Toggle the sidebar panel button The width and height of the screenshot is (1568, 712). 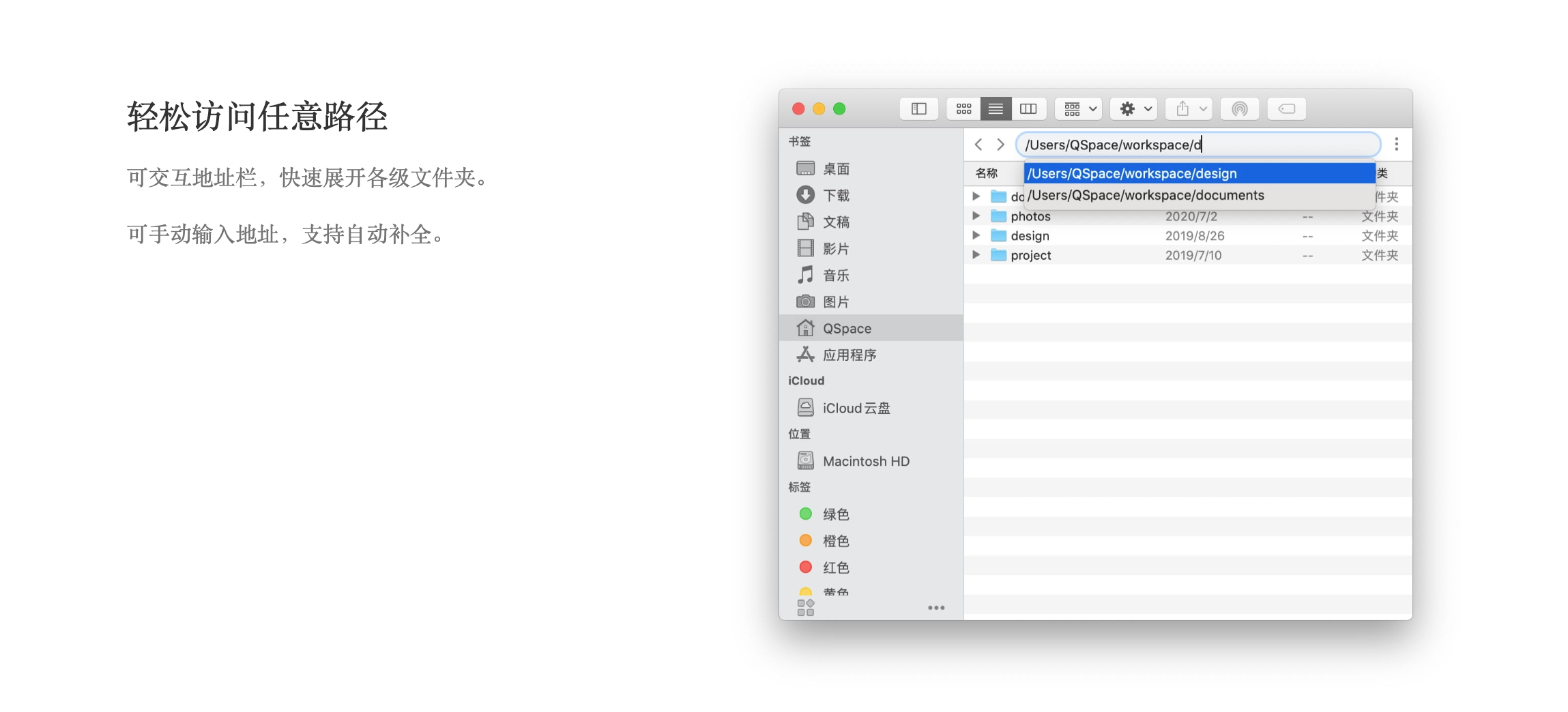918,109
